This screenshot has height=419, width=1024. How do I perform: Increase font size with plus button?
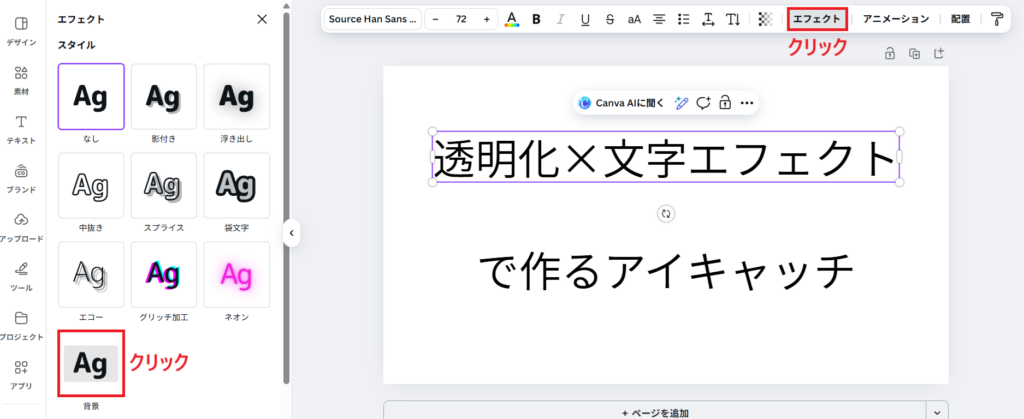pyautogui.click(x=486, y=19)
